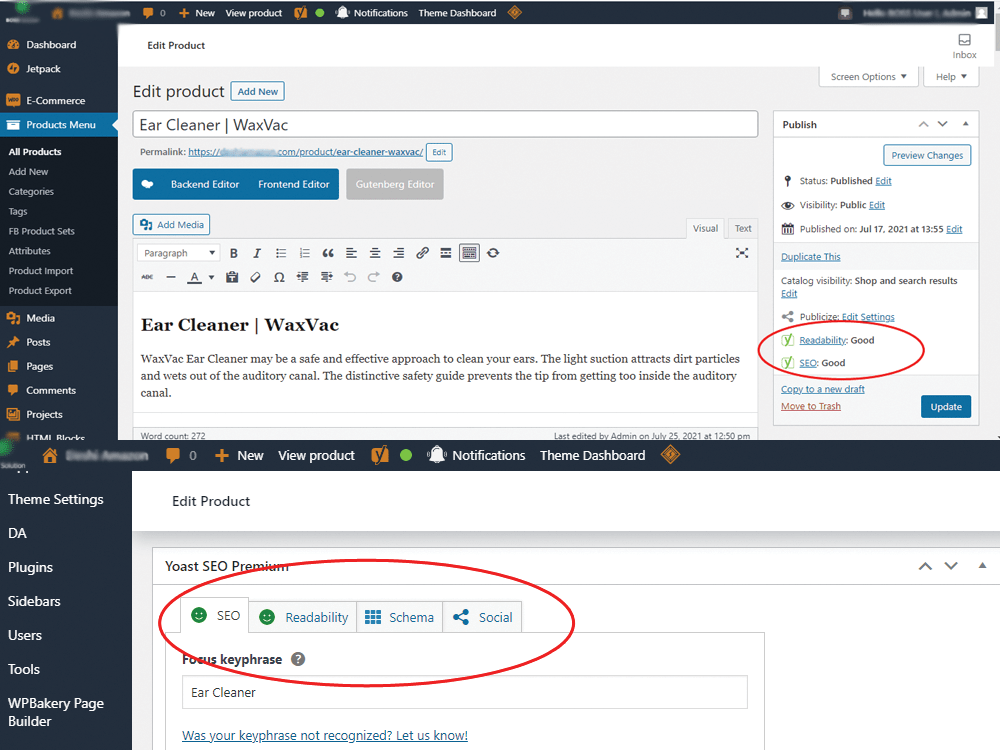Open Paragraph format dropdown
This screenshot has width=1000, height=750.
pyautogui.click(x=178, y=253)
